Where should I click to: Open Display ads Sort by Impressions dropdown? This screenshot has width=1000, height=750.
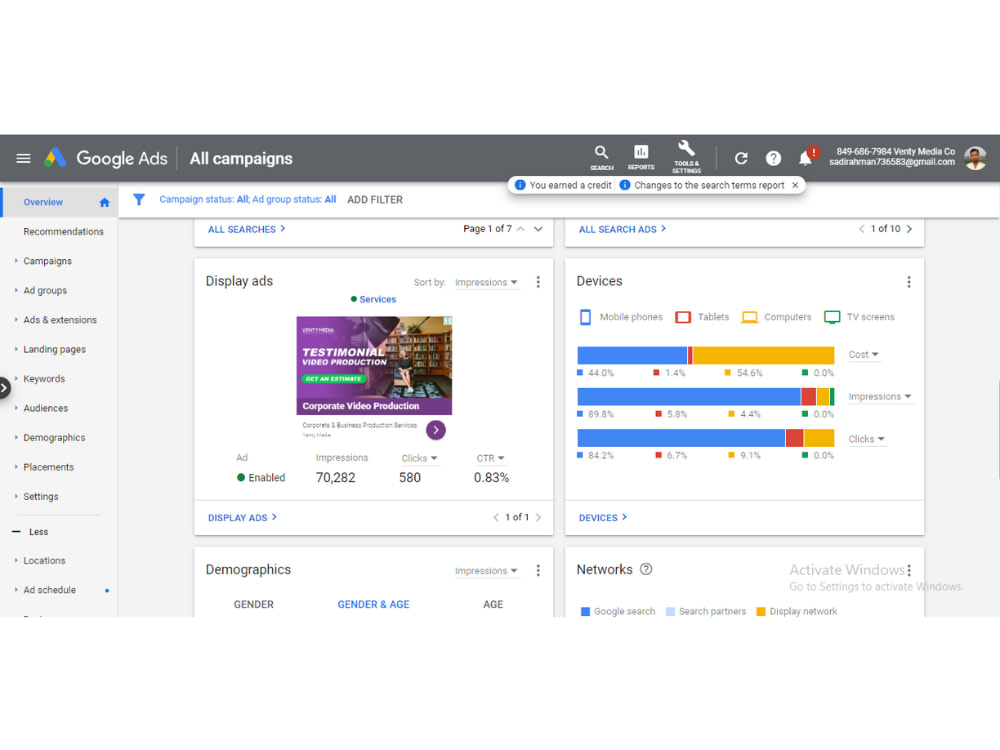pyautogui.click(x=486, y=283)
